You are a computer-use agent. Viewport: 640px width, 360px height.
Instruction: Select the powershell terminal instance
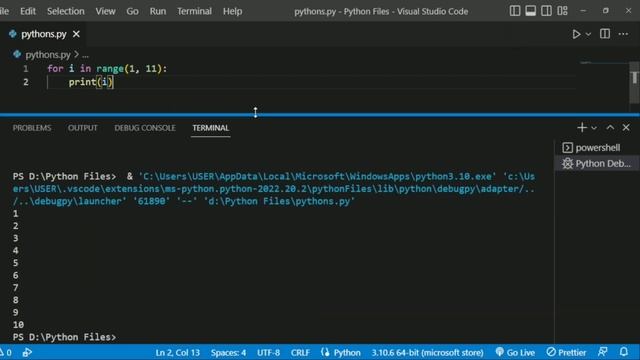pyautogui.click(x=597, y=148)
